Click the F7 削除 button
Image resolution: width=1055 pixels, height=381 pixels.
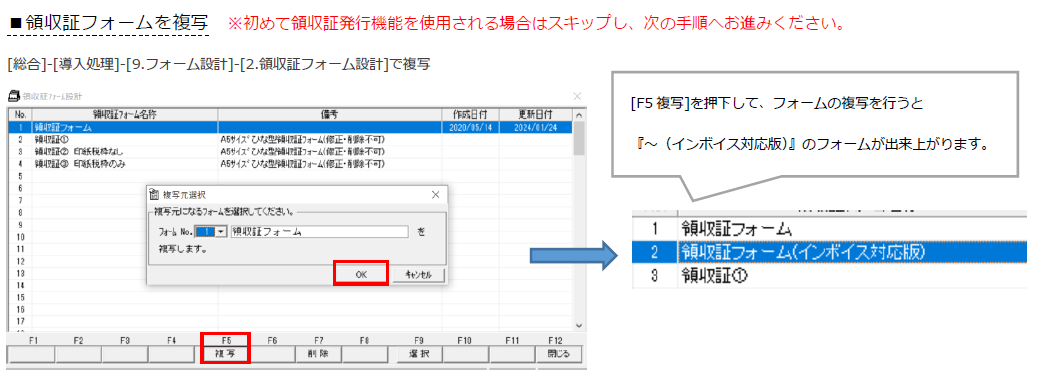point(319,354)
